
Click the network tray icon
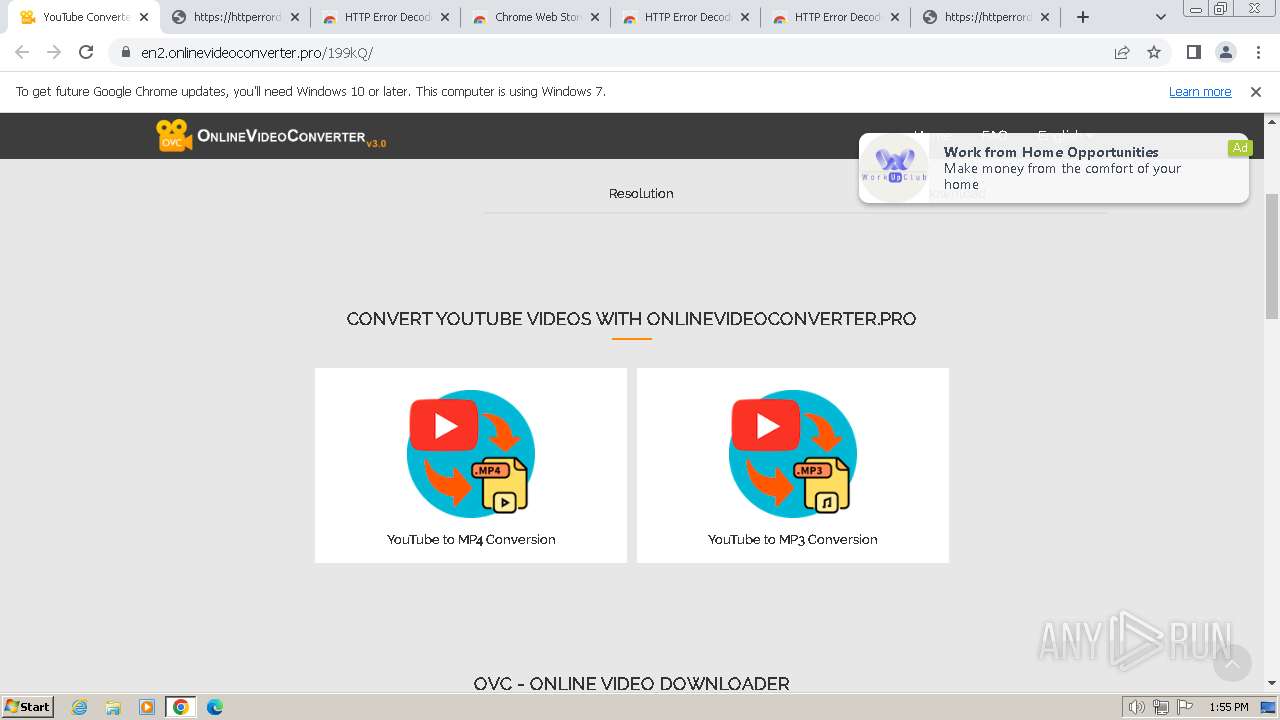click(x=1161, y=707)
